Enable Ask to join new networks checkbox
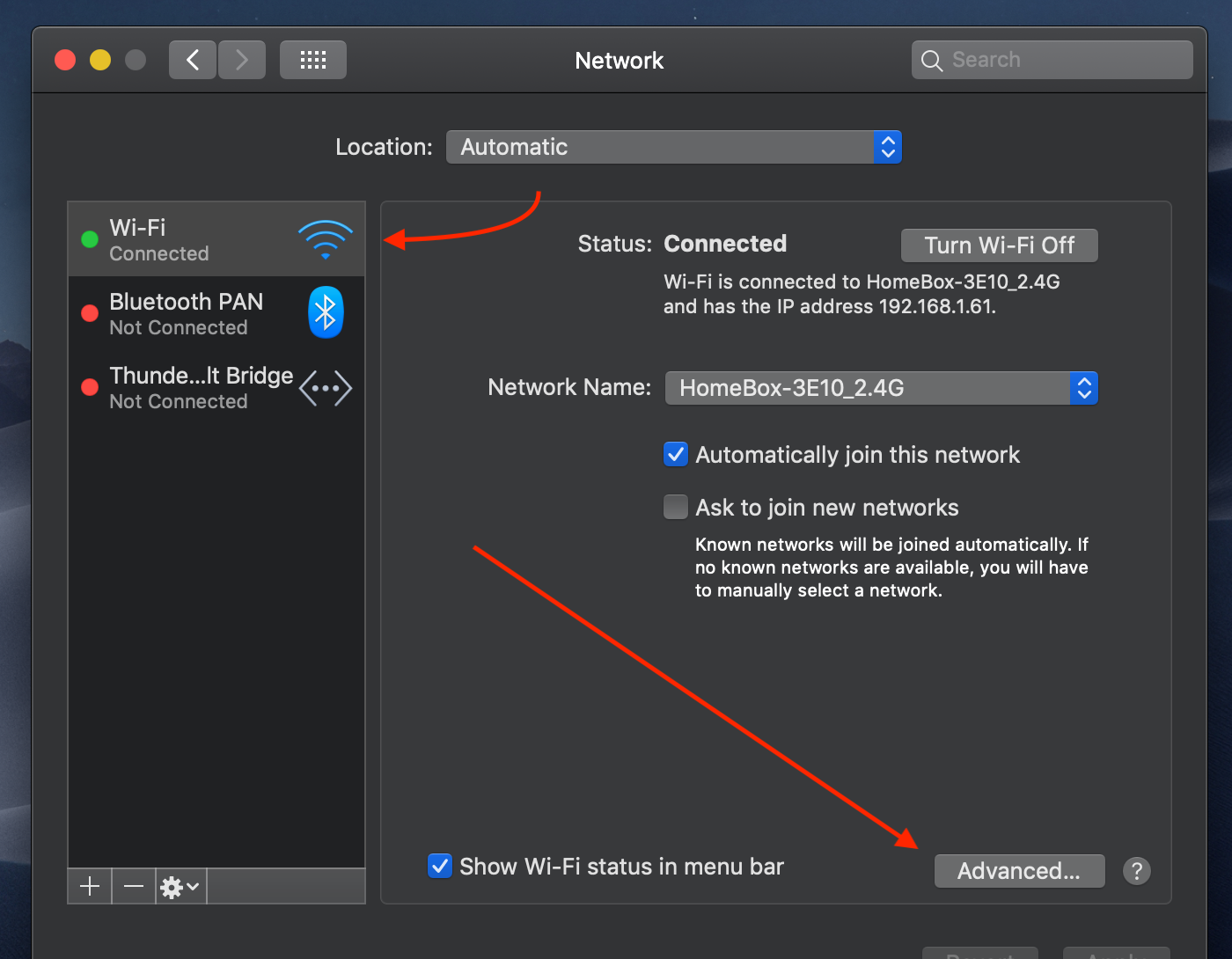The width and height of the screenshot is (1232, 959). pyautogui.click(x=676, y=507)
